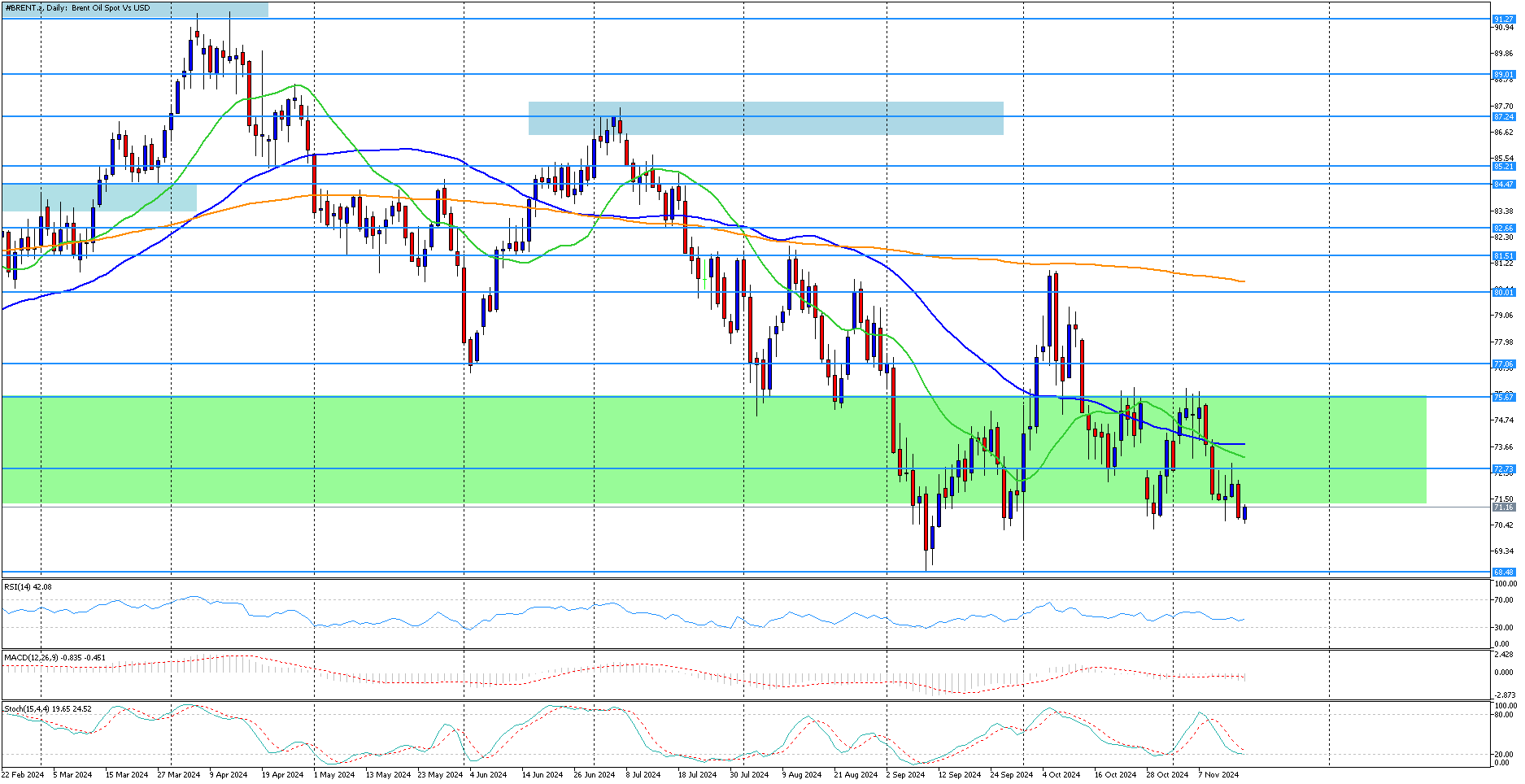Image resolution: width=1525 pixels, height=784 pixels.
Task: Select the 68.48 bottom price label
Action: click(x=1503, y=573)
